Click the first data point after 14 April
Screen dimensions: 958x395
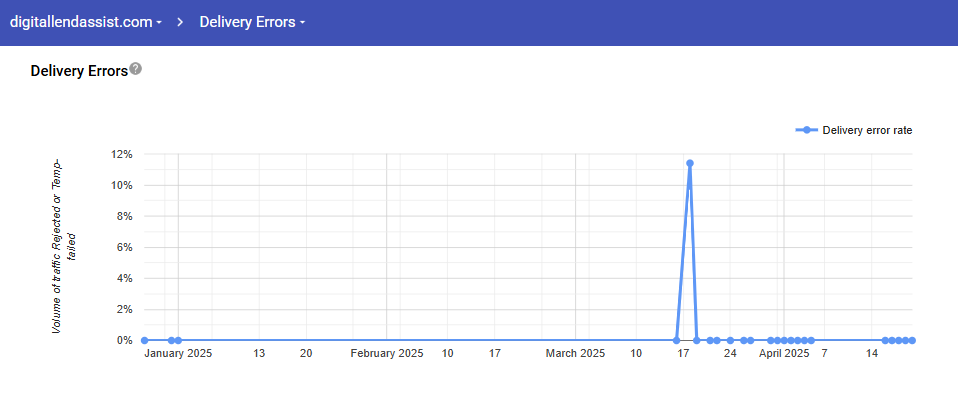point(885,340)
